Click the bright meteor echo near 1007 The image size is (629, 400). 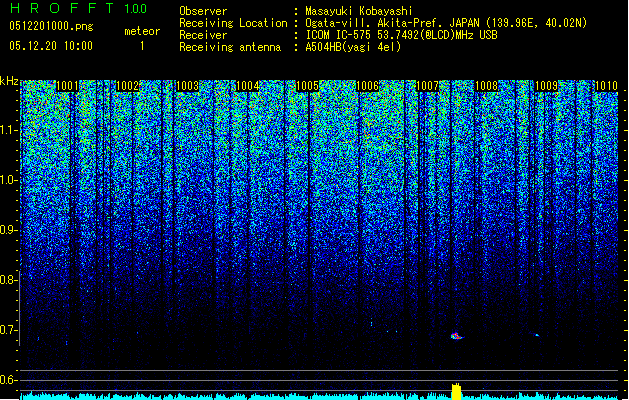tap(456, 336)
